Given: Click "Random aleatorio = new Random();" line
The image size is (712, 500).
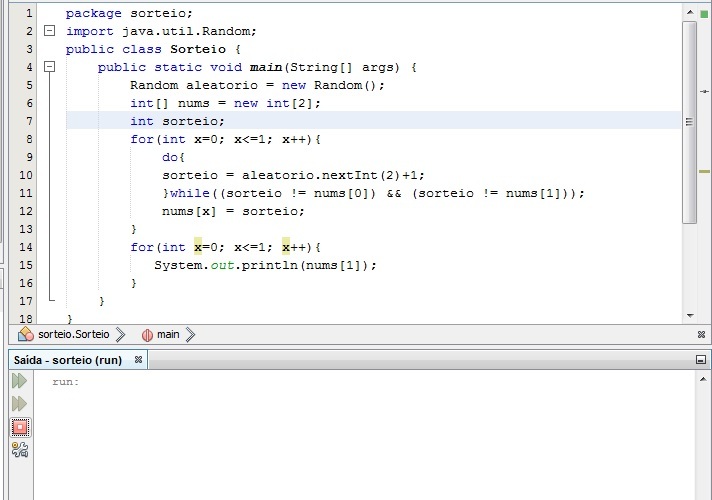Looking at the screenshot, I should pos(257,85).
